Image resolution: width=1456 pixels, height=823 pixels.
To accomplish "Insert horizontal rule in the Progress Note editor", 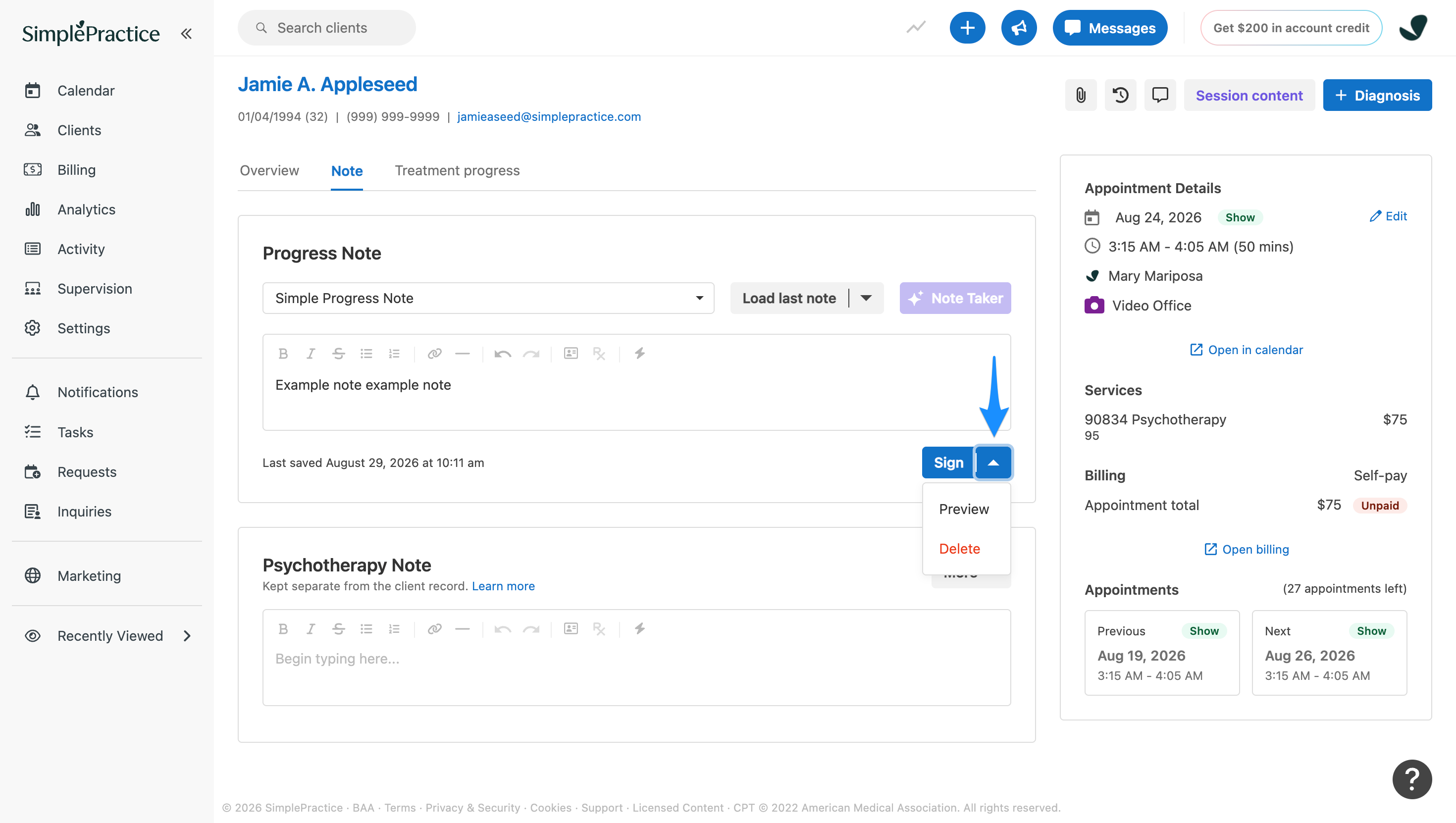I will (x=463, y=353).
